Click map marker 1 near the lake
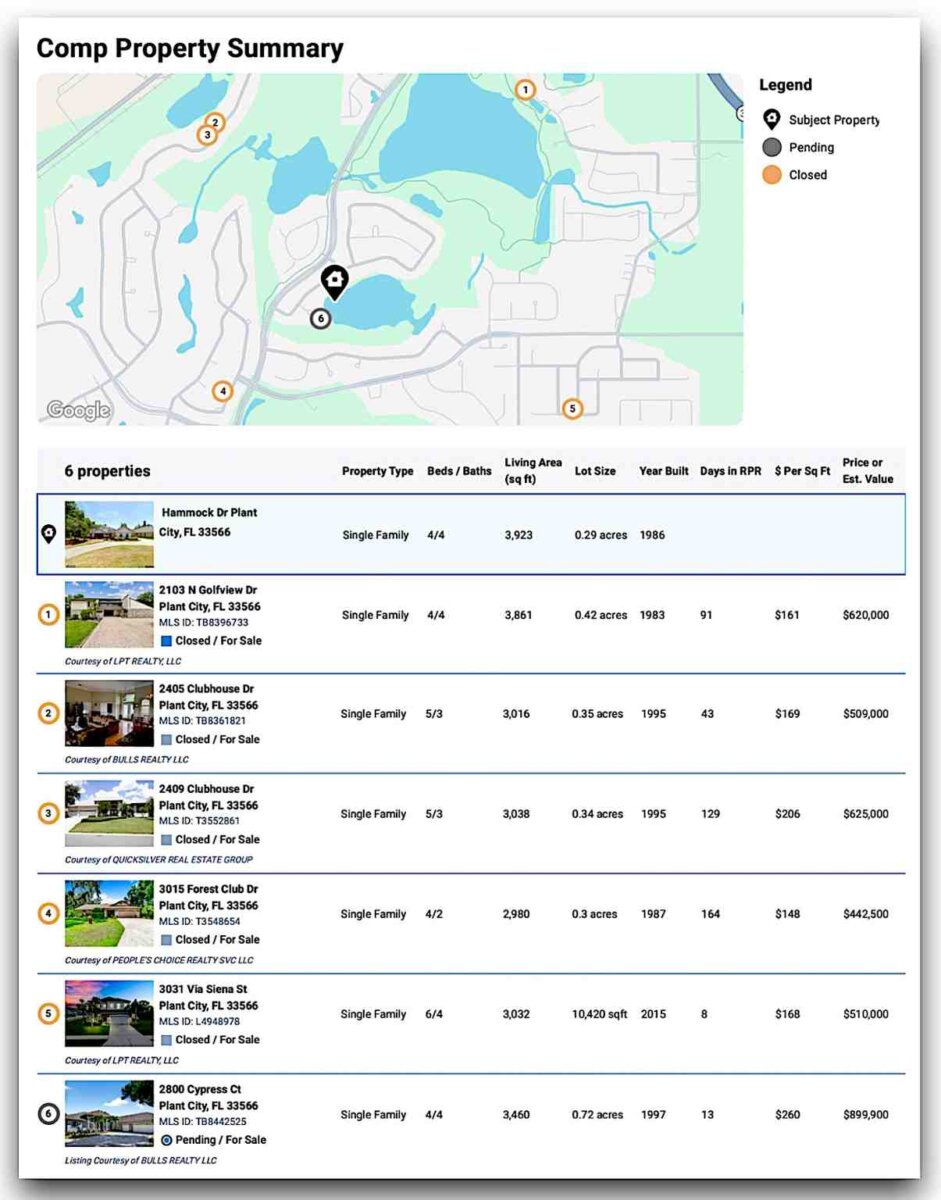Image resolution: width=941 pixels, height=1200 pixels. 525,90
